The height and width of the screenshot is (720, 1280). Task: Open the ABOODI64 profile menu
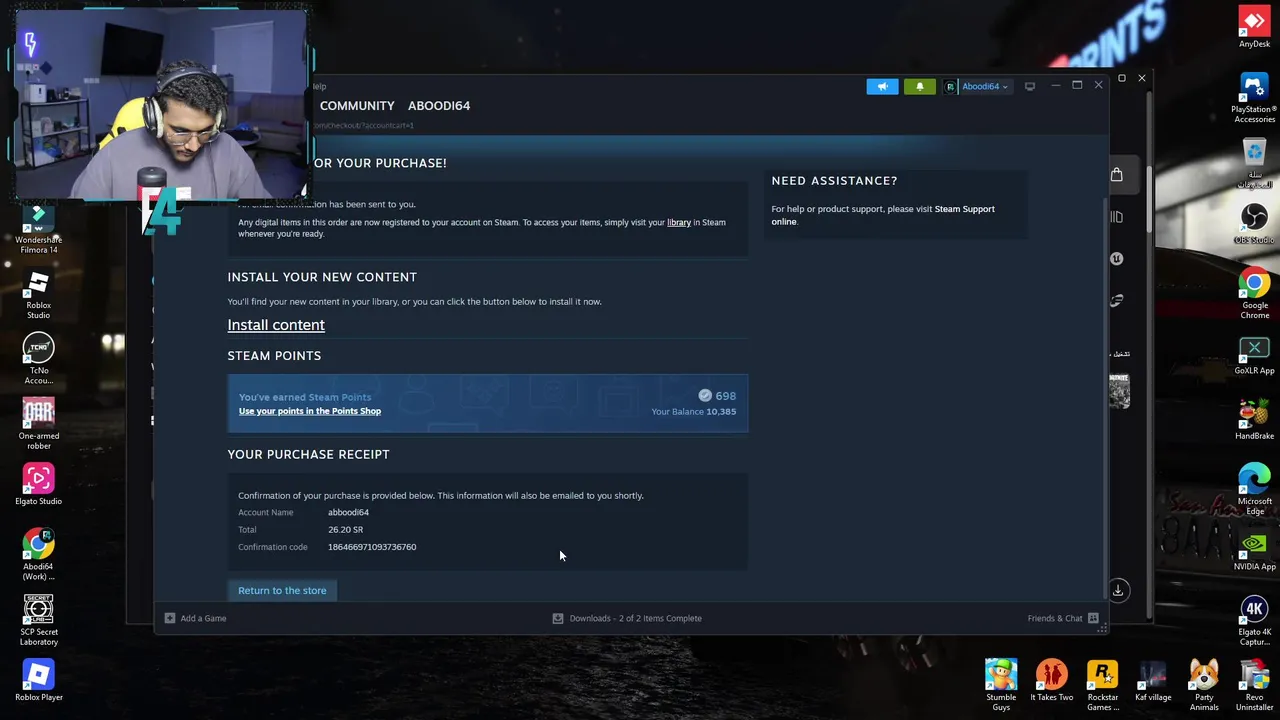439,105
